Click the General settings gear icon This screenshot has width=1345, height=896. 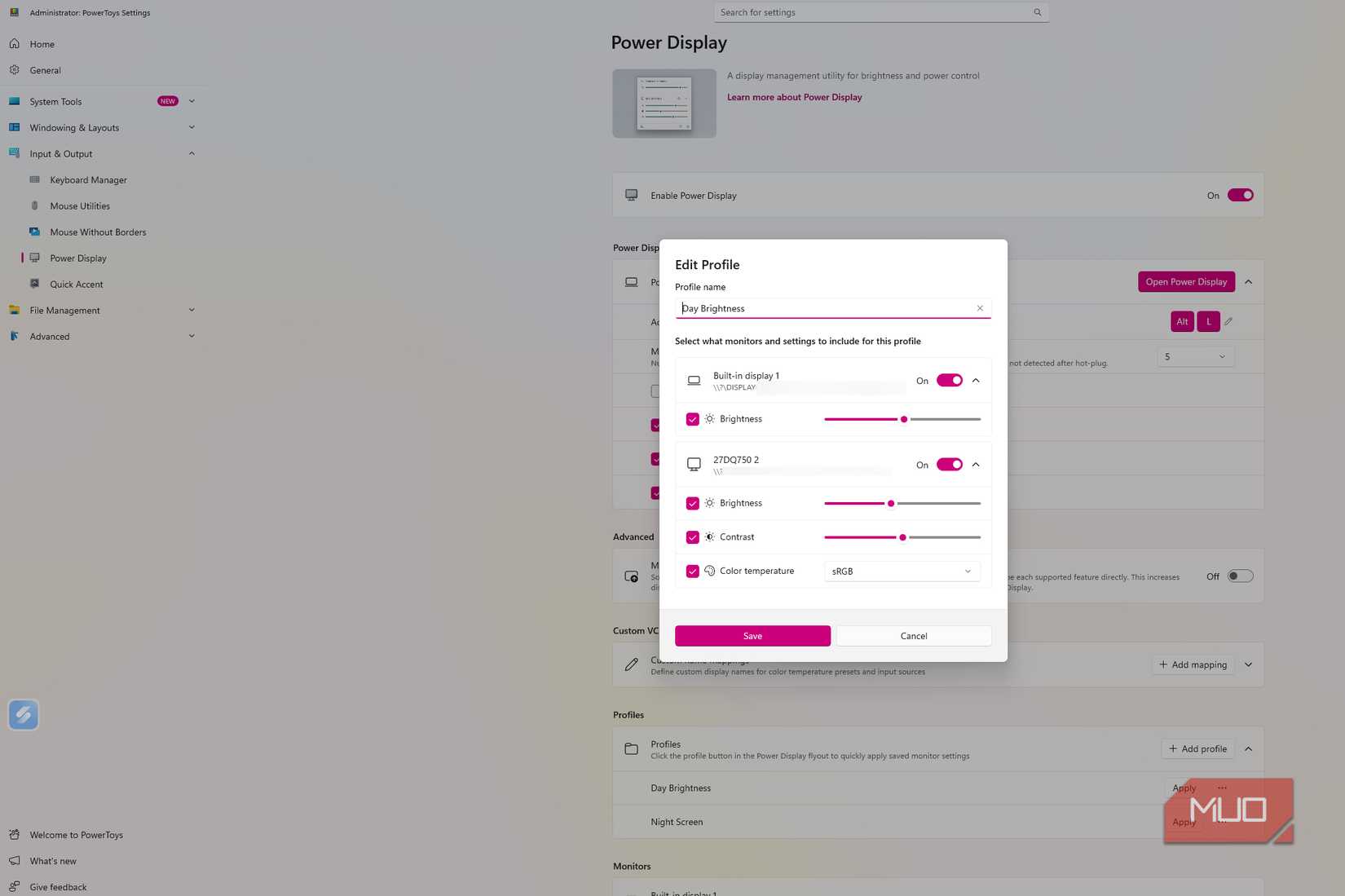tap(14, 69)
